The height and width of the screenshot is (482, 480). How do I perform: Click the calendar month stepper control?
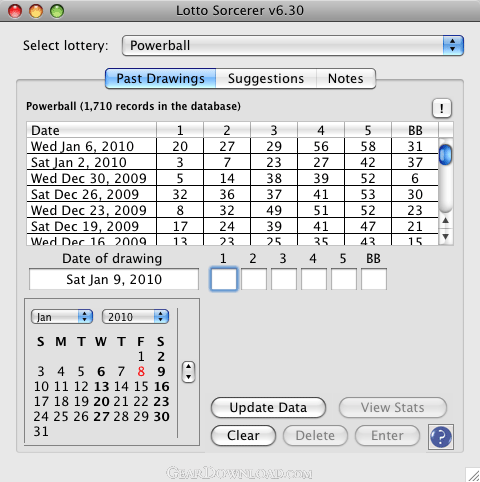click(x=189, y=372)
